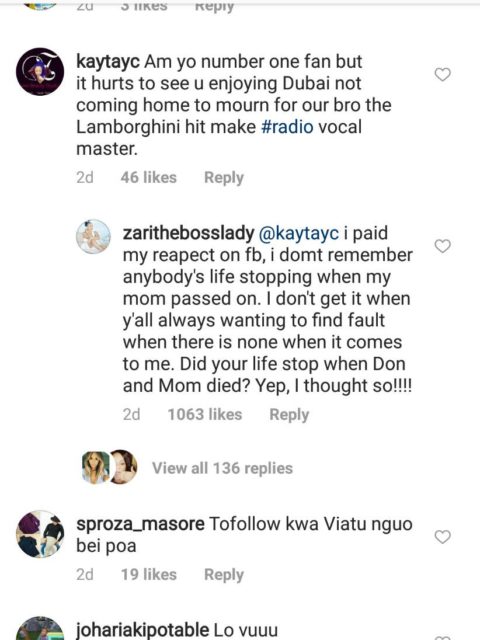Reply to kaytayc's comment
The width and height of the screenshot is (480, 640).
click(x=224, y=178)
